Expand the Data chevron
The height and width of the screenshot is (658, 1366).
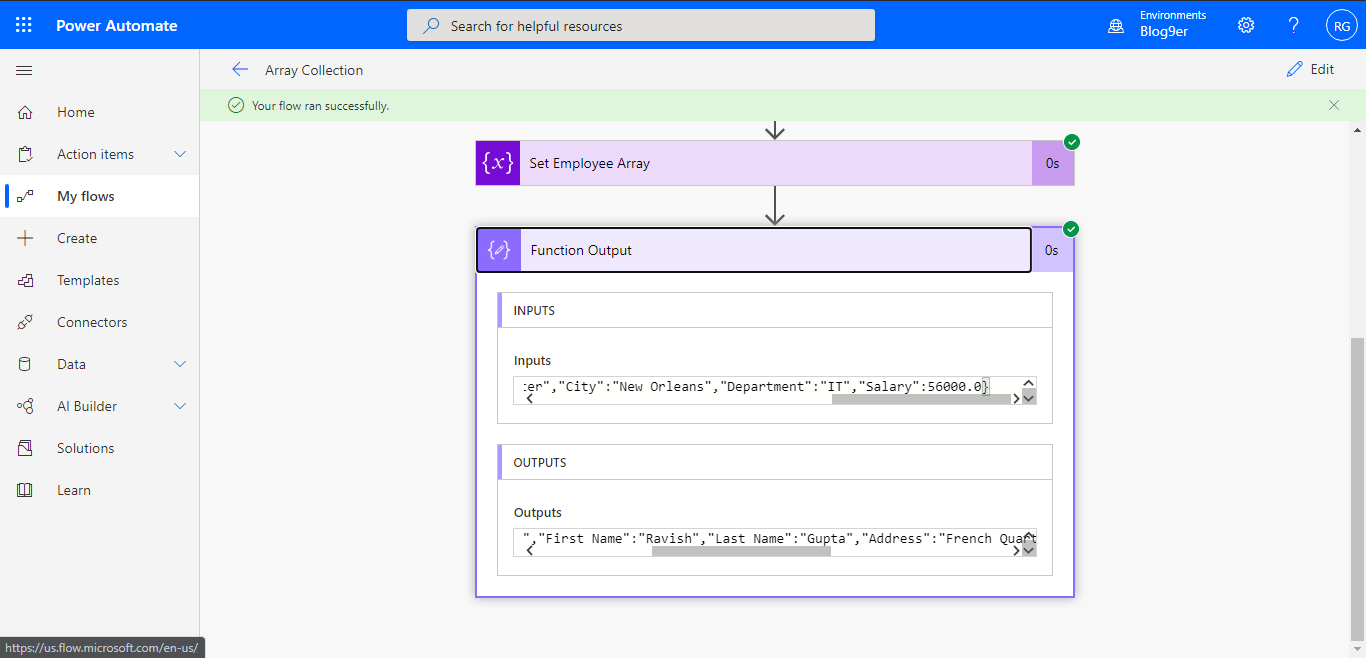[181, 364]
